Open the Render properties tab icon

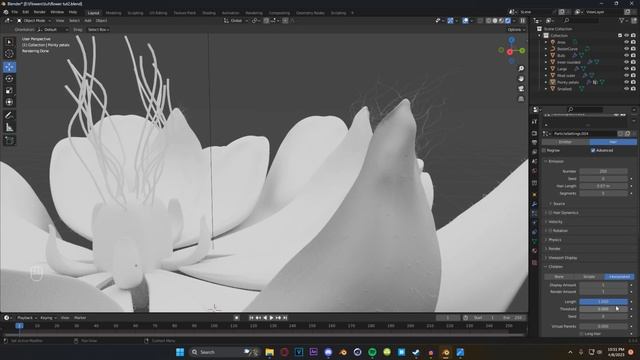tap(534, 133)
